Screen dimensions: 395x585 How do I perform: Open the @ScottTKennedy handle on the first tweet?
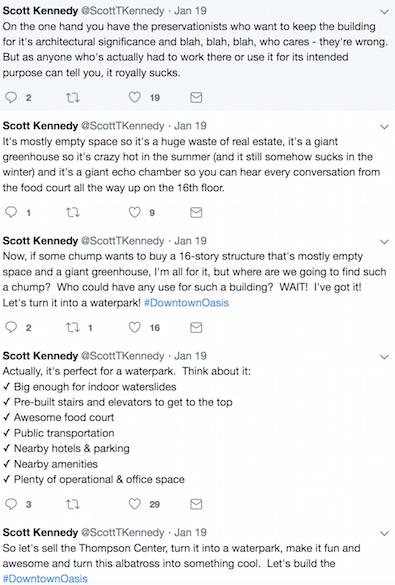pos(123,11)
